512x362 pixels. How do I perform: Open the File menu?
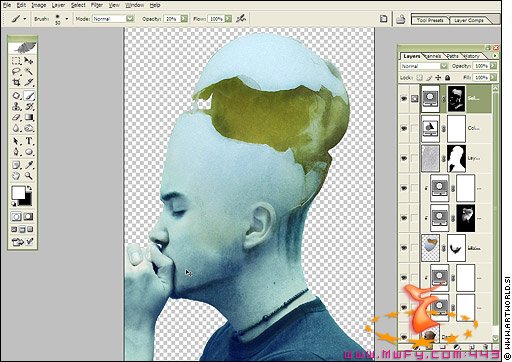point(7,5)
